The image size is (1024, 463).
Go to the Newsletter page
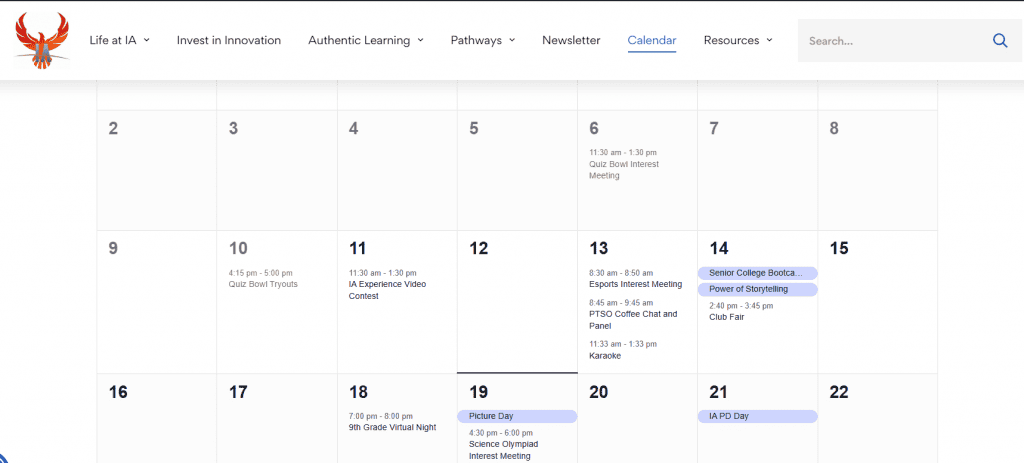click(571, 40)
